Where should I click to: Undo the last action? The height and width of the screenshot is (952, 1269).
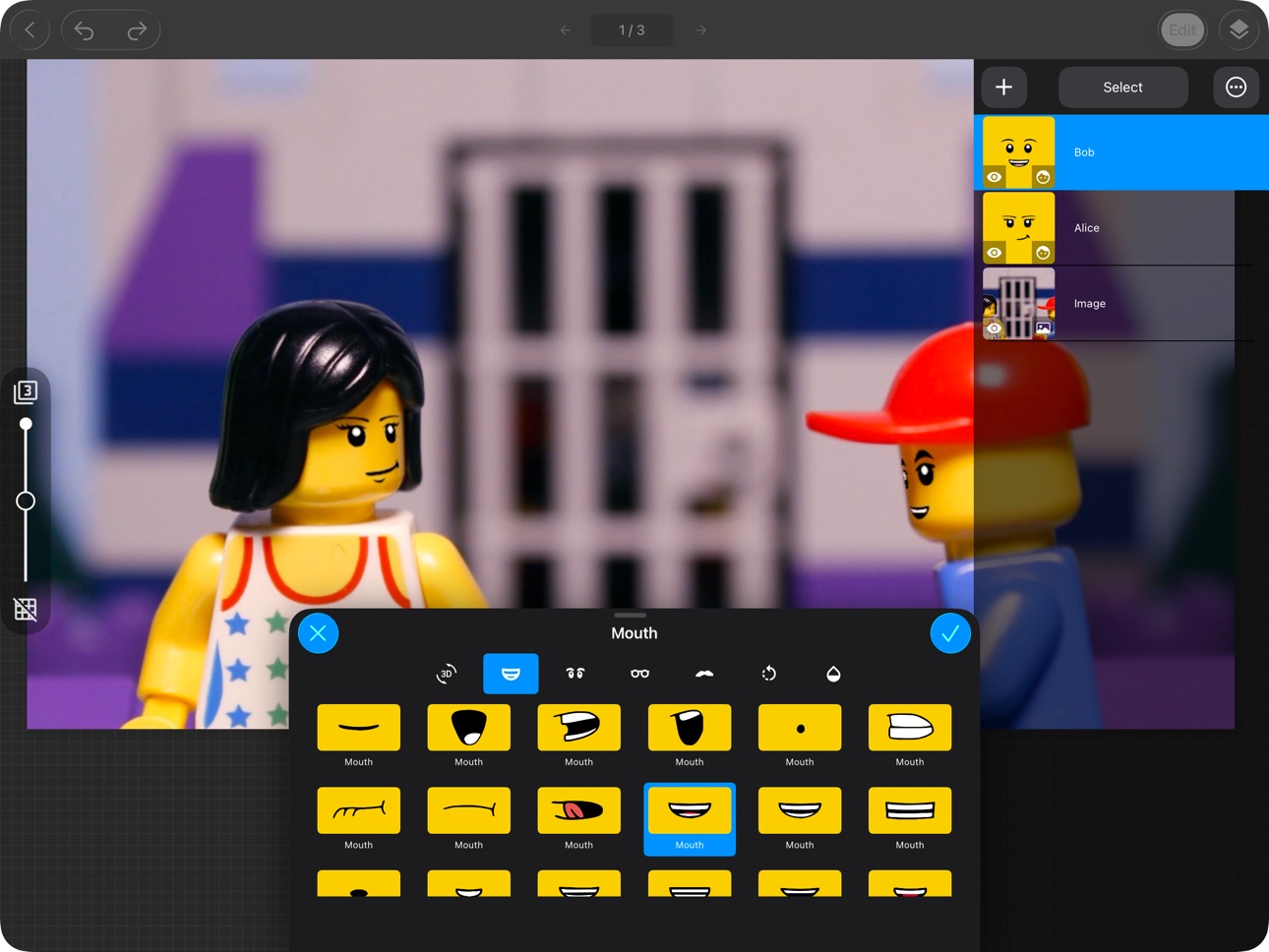point(86,30)
